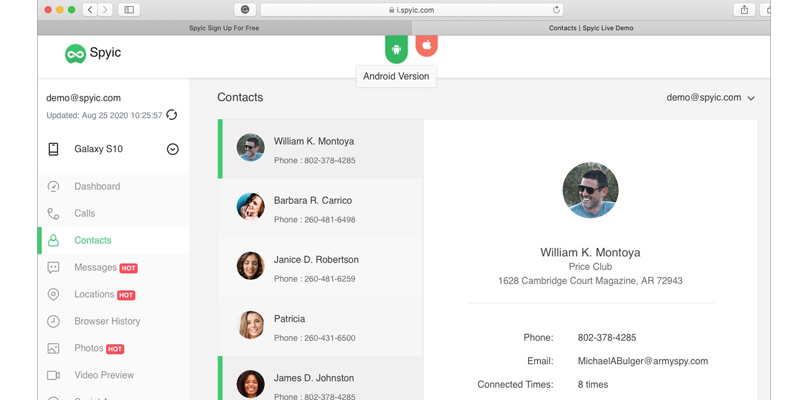Go back with the Safari back arrow
The width and height of the screenshot is (799, 400).
pyautogui.click(x=90, y=10)
